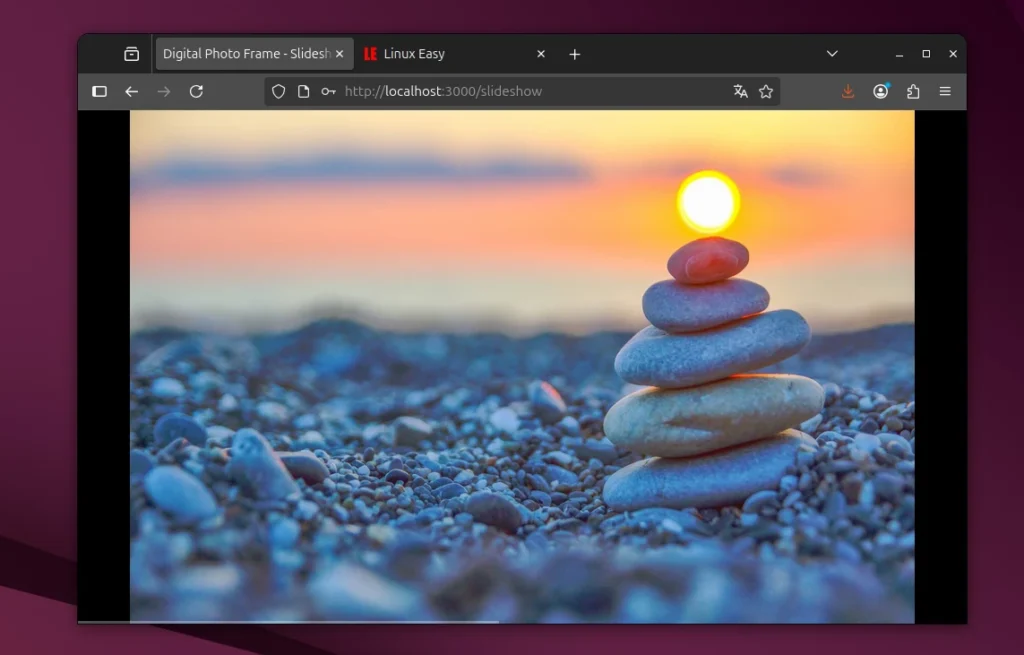Go back one page
This screenshot has width=1024, height=655.
click(131, 91)
